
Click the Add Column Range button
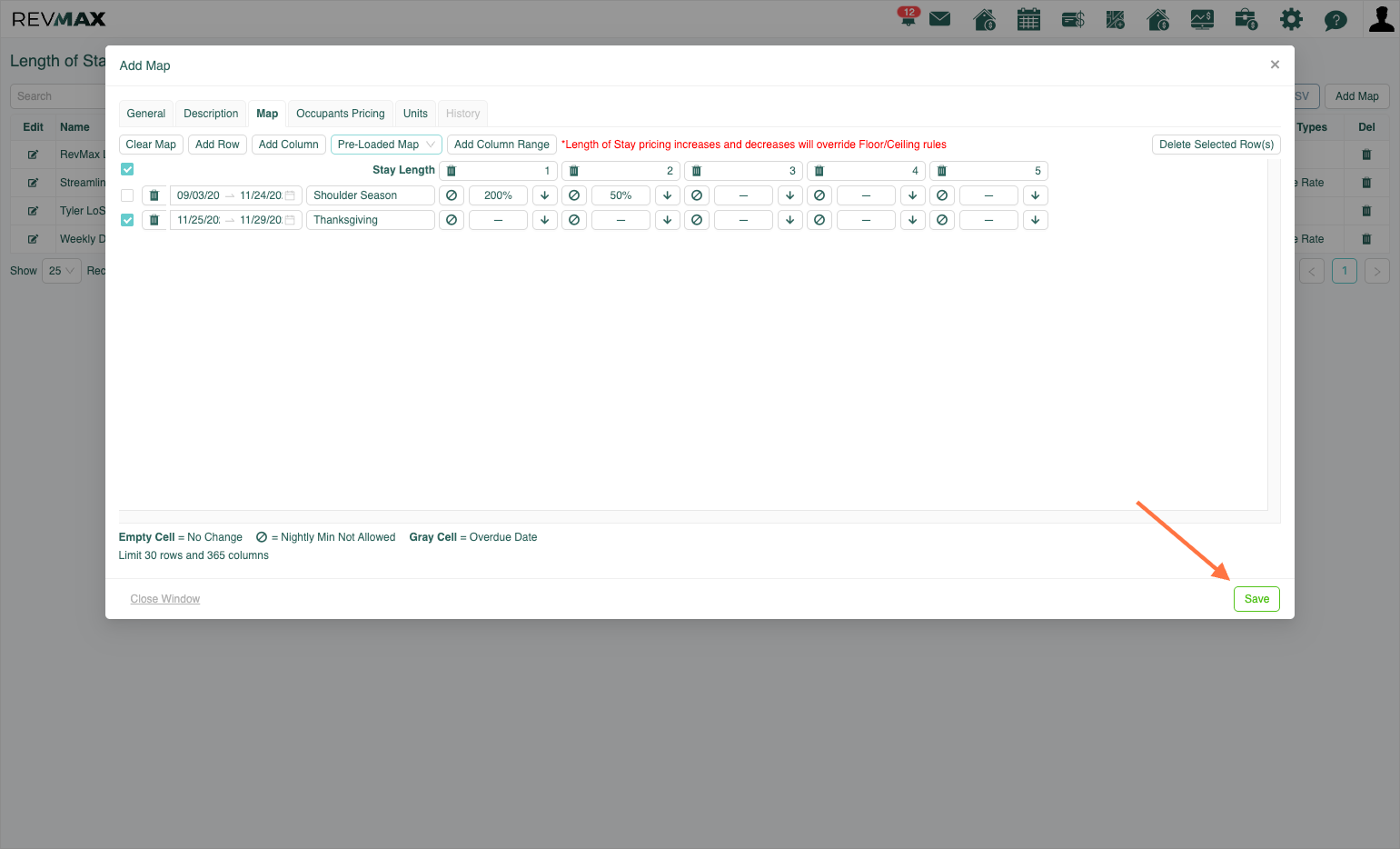(501, 145)
